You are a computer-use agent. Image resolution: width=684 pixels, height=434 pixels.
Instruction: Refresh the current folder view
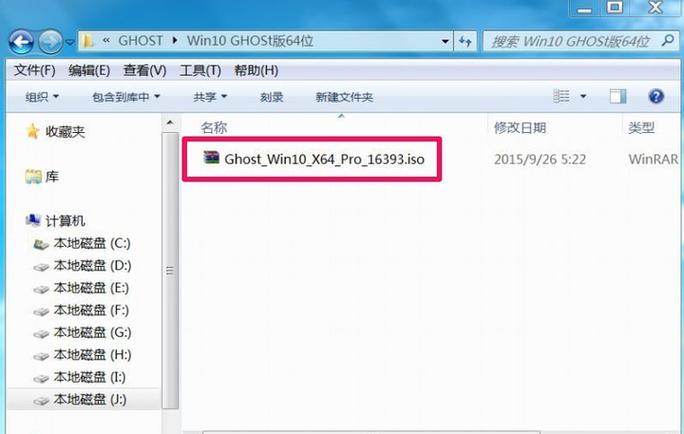[465, 41]
